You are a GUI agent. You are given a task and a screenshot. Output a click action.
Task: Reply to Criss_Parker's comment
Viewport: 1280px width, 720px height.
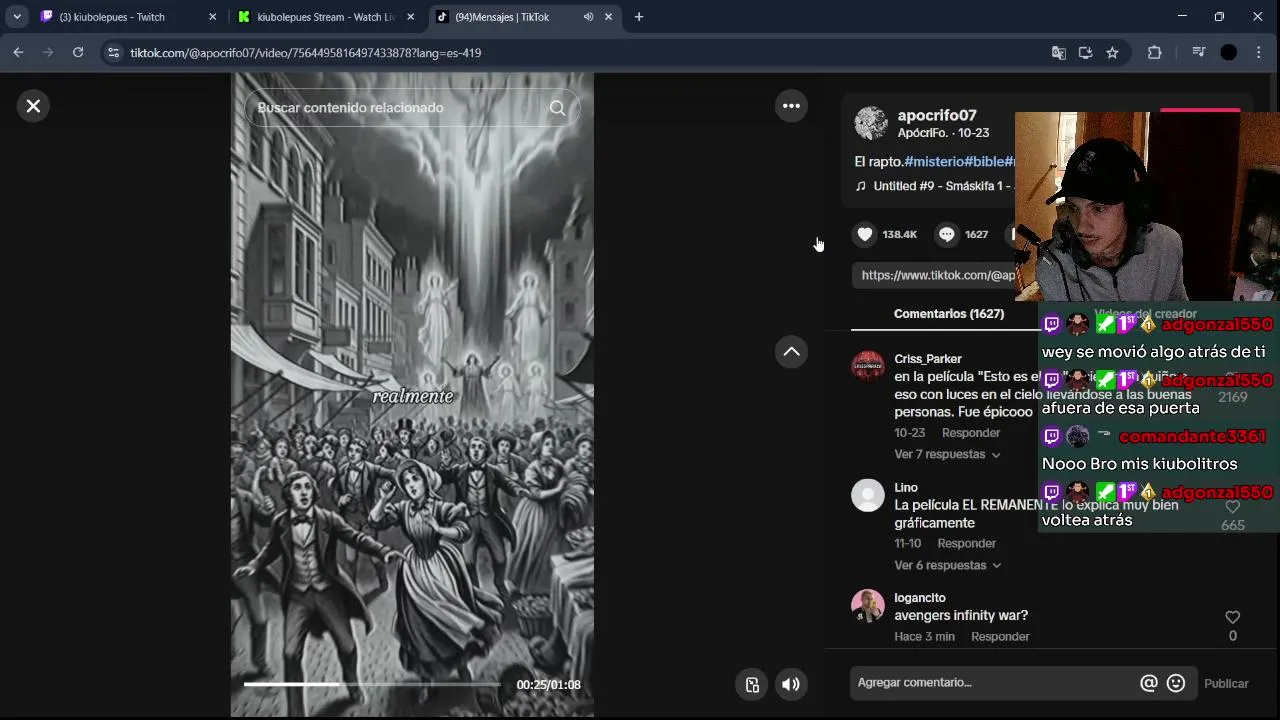coord(971,433)
